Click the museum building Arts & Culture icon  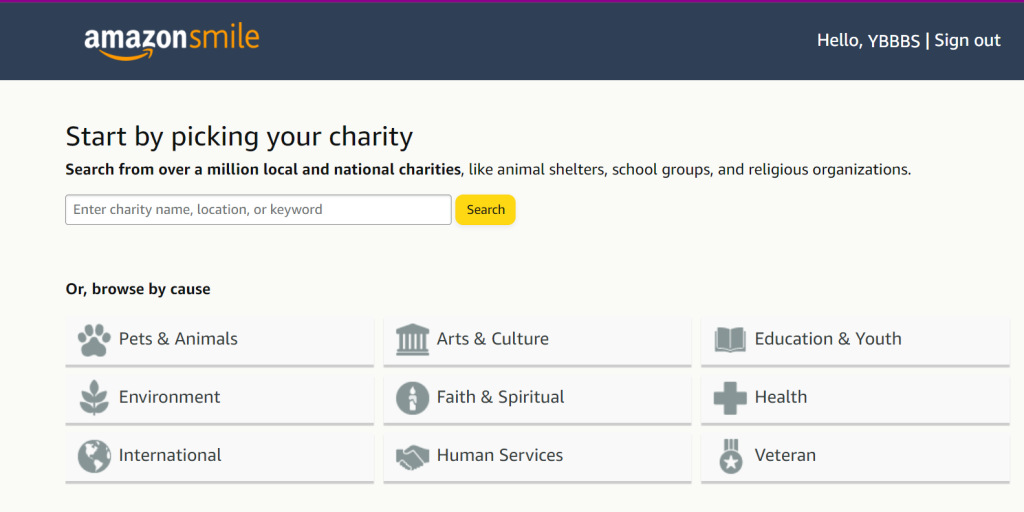pos(412,340)
